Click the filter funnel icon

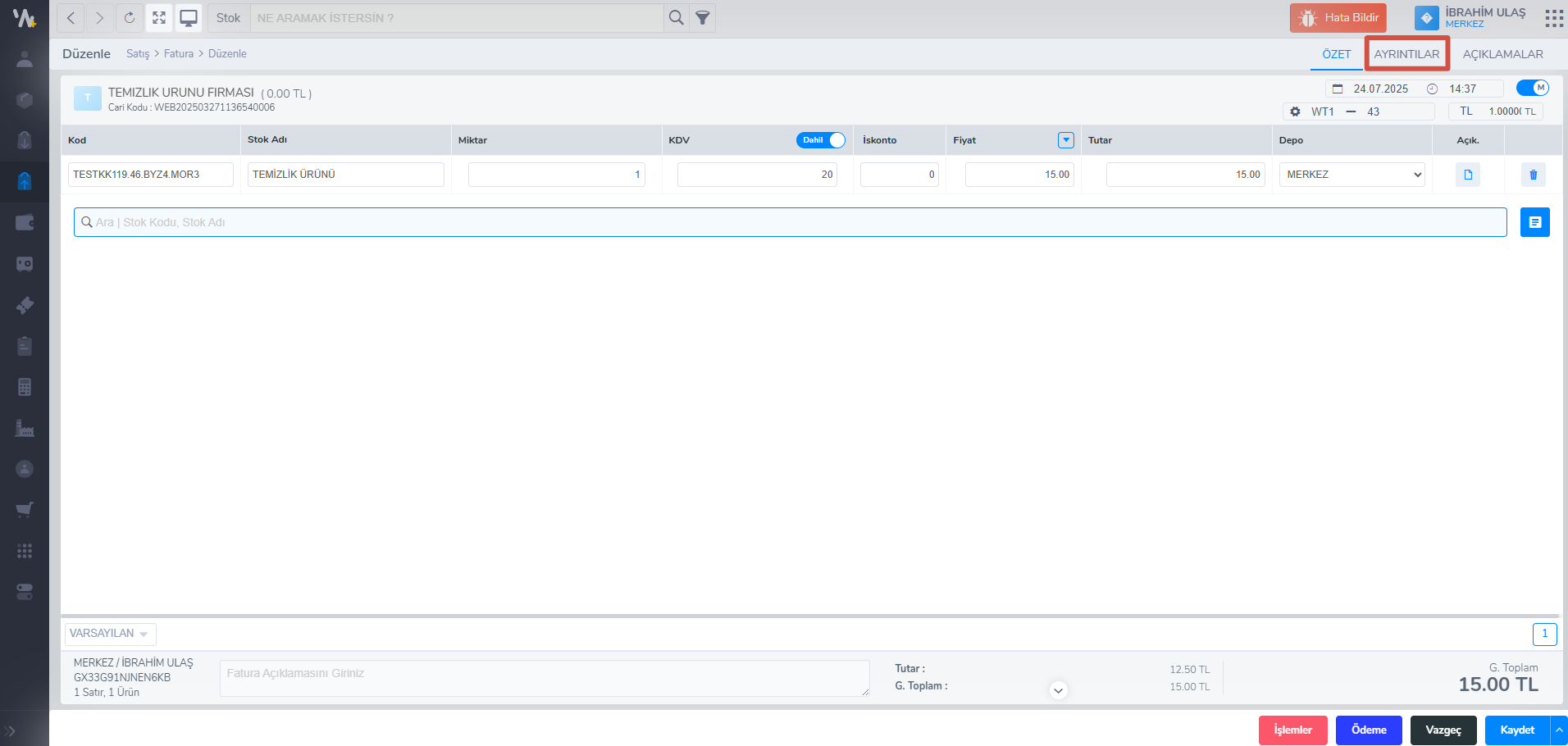(x=703, y=18)
